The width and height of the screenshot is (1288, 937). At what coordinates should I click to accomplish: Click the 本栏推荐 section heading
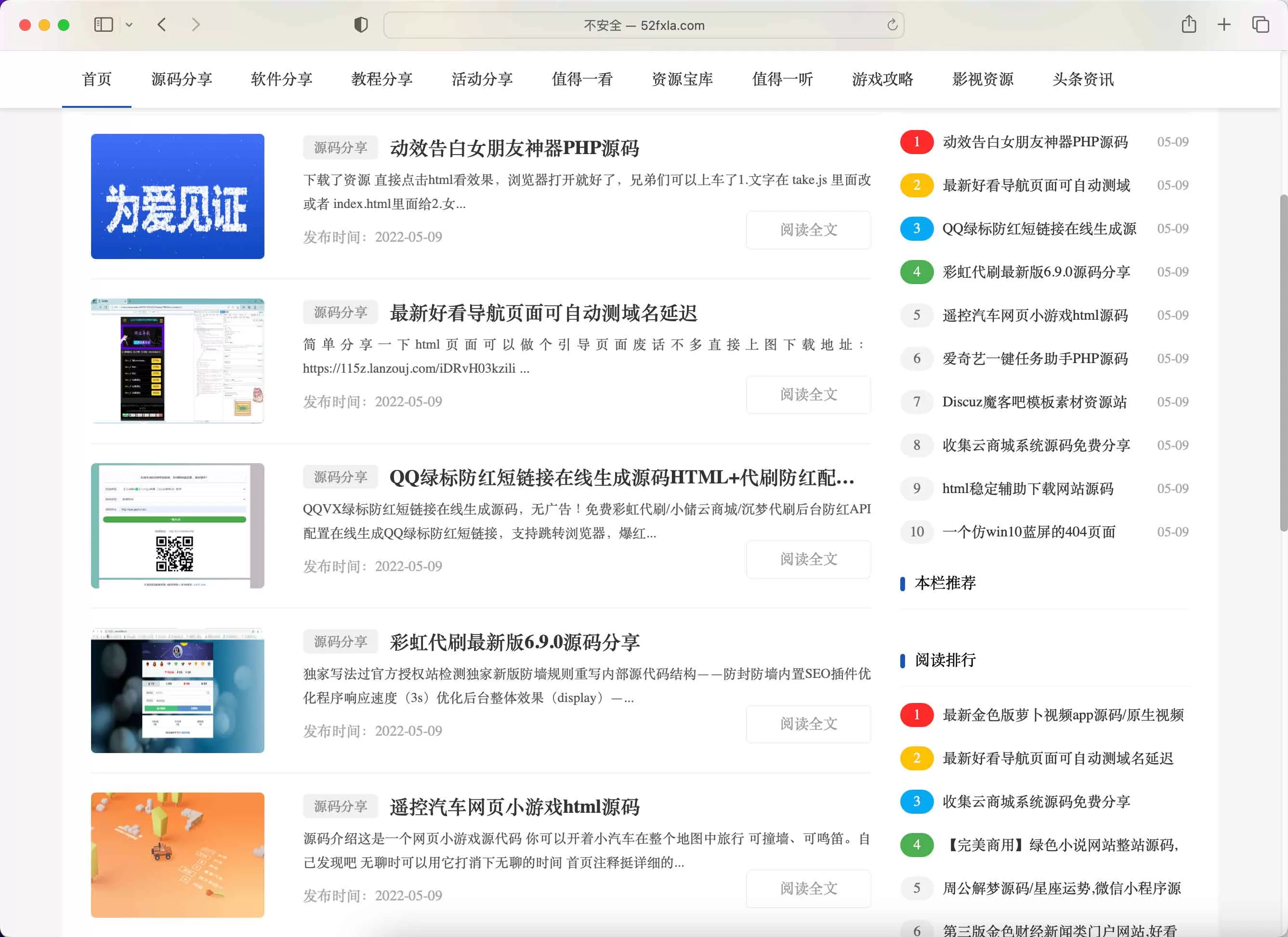945,583
